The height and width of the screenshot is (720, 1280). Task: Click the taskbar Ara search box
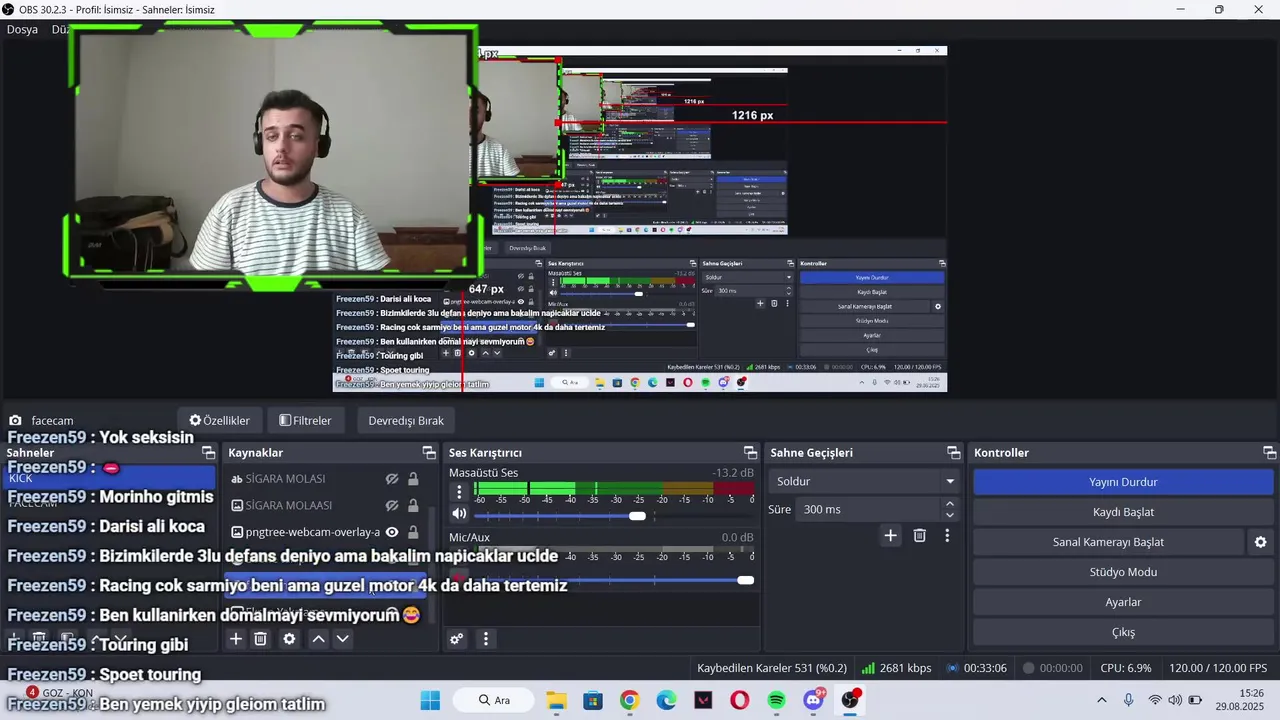pyautogui.click(x=496, y=700)
